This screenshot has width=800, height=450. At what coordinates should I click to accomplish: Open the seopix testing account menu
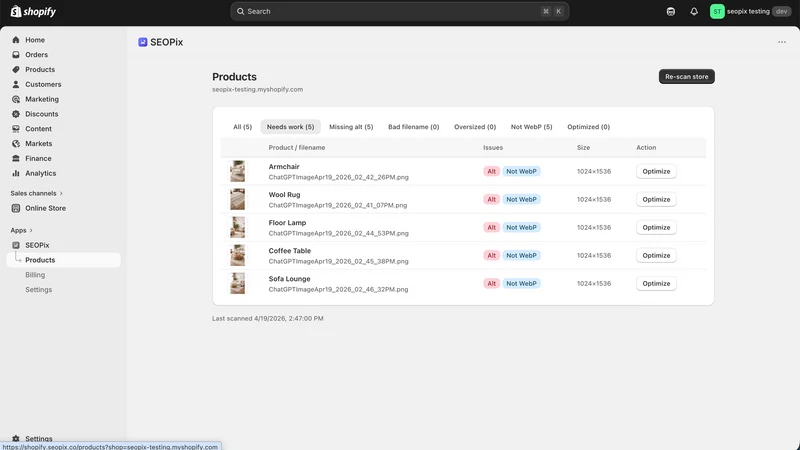tap(751, 11)
